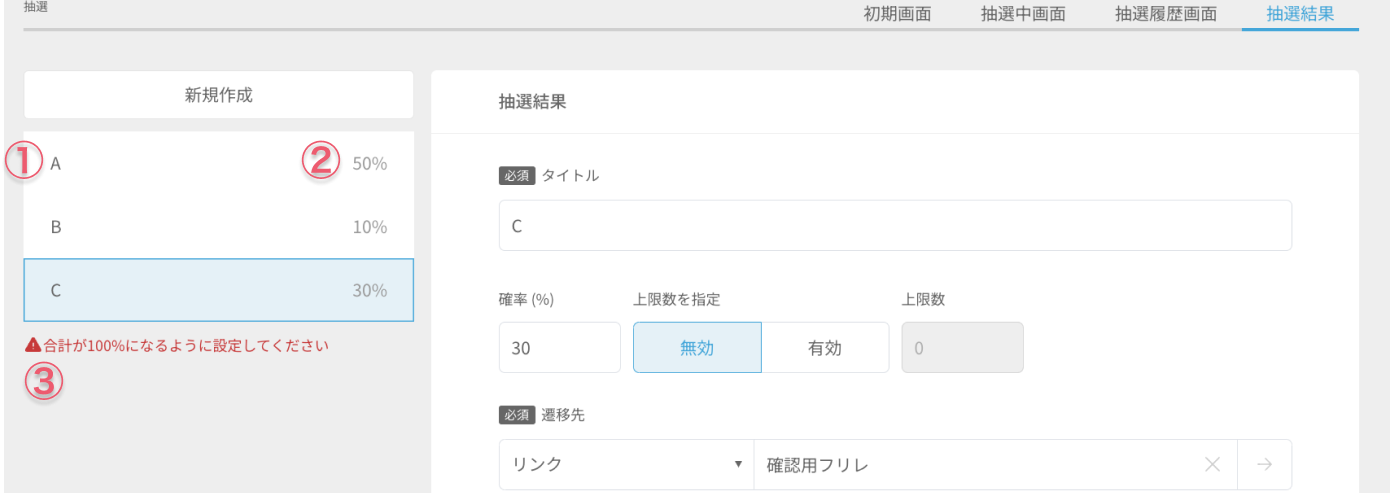
Task: Open the リンク dropdown
Action: click(x=626, y=464)
